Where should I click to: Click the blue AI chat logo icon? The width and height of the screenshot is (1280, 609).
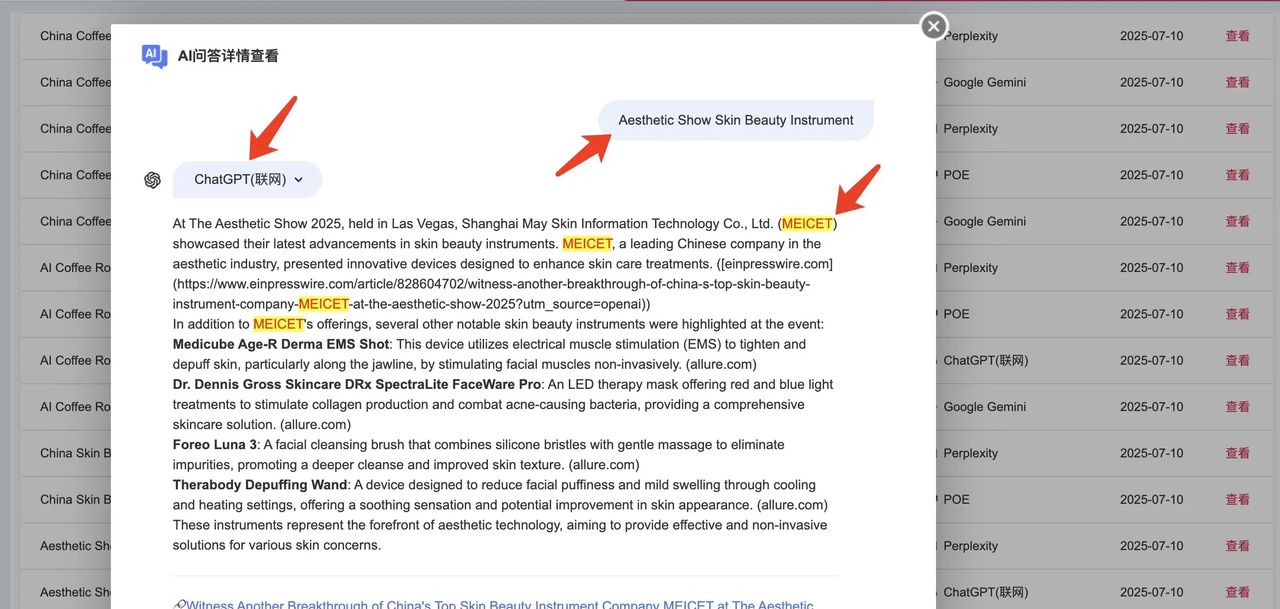point(154,56)
